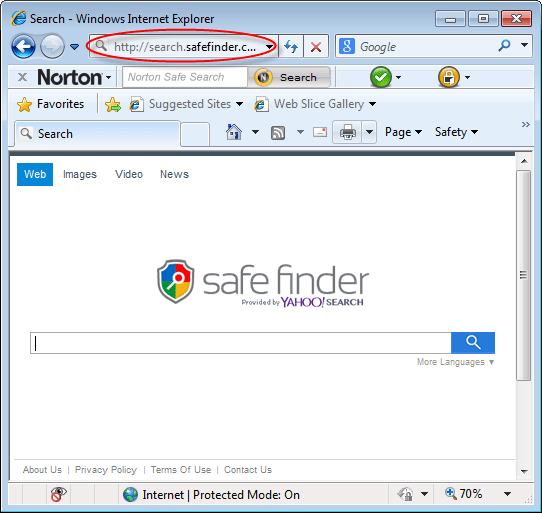542x513 pixels.
Task: Expand the Page menu dropdown
Action: tap(403, 132)
